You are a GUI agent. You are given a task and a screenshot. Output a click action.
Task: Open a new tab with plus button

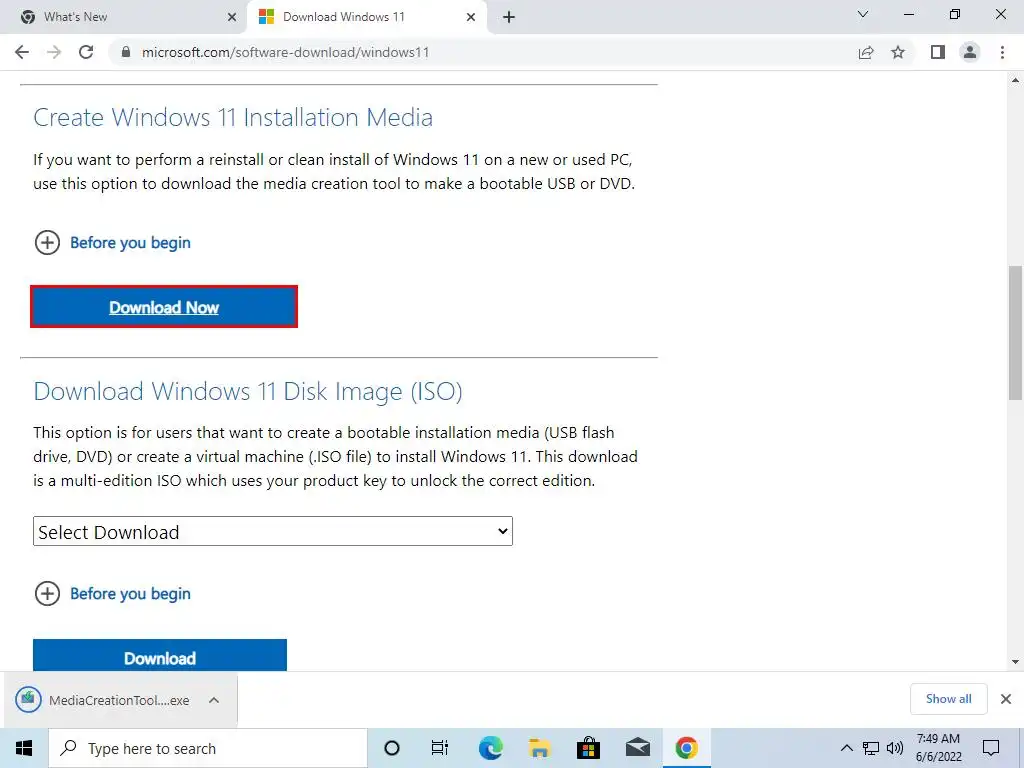click(509, 17)
